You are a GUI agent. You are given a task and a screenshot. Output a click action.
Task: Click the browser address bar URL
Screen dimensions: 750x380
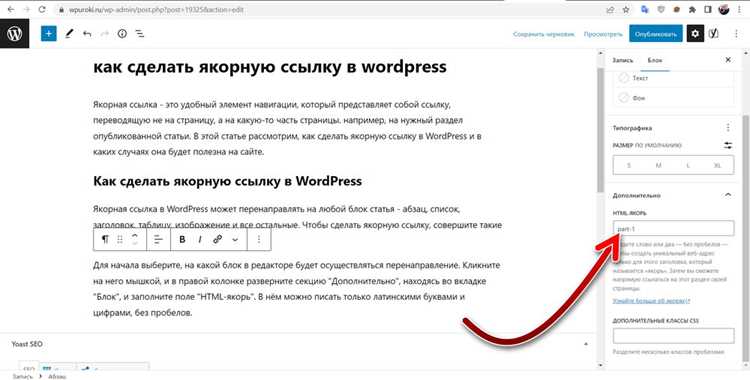click(x=157, y=10)
